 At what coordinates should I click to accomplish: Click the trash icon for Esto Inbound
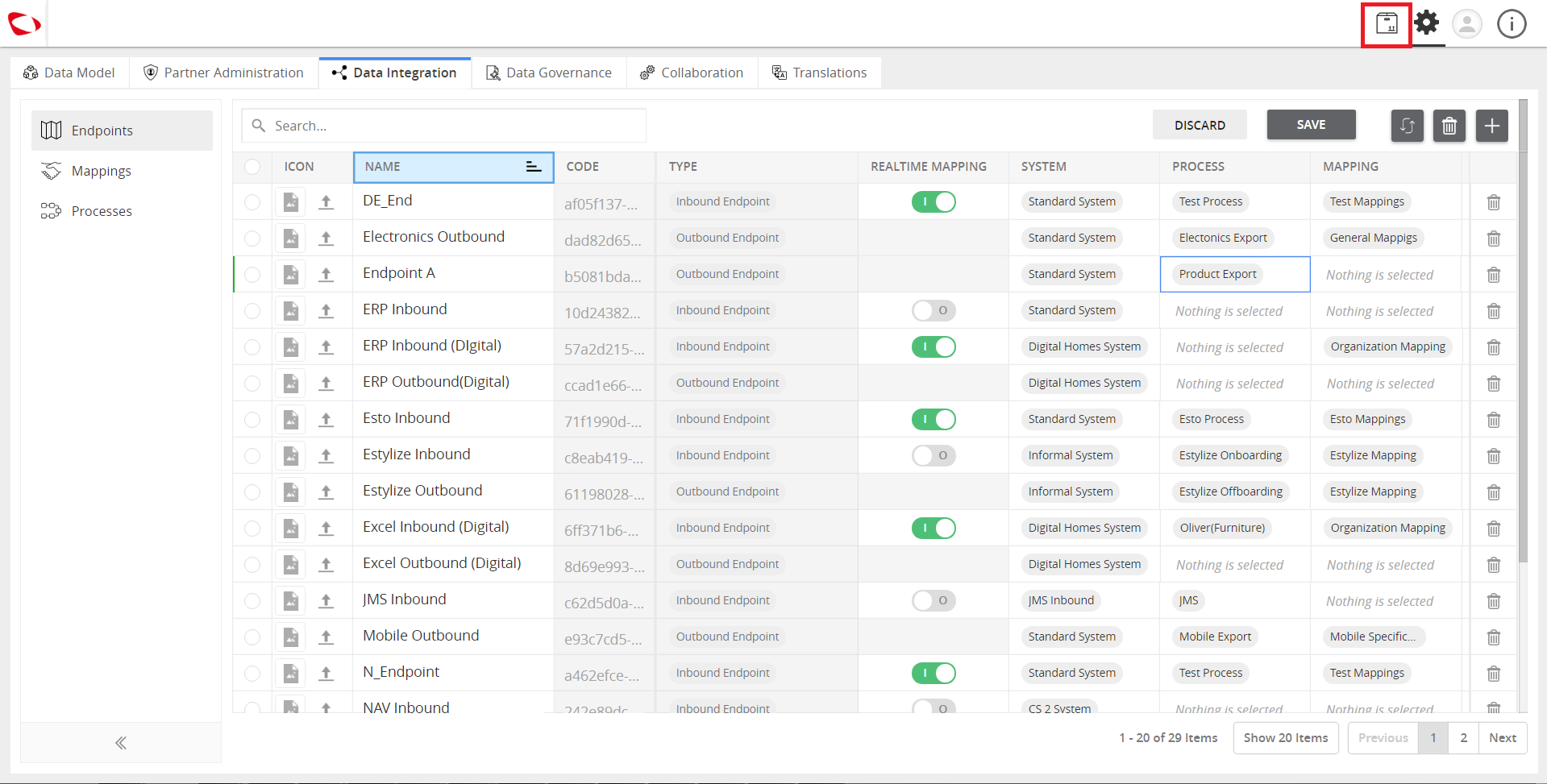(1493, 420)
